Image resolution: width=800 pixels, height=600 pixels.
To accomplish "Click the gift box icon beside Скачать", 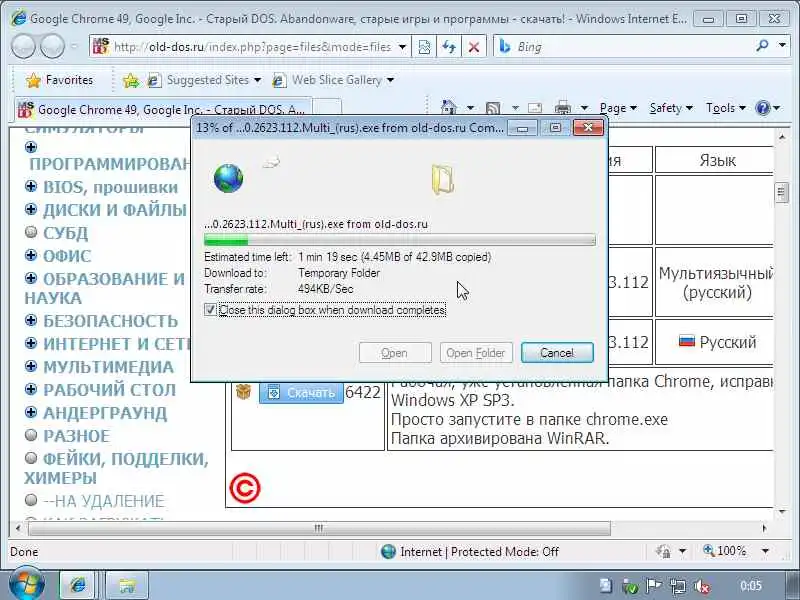I will (x=243, y=392).
